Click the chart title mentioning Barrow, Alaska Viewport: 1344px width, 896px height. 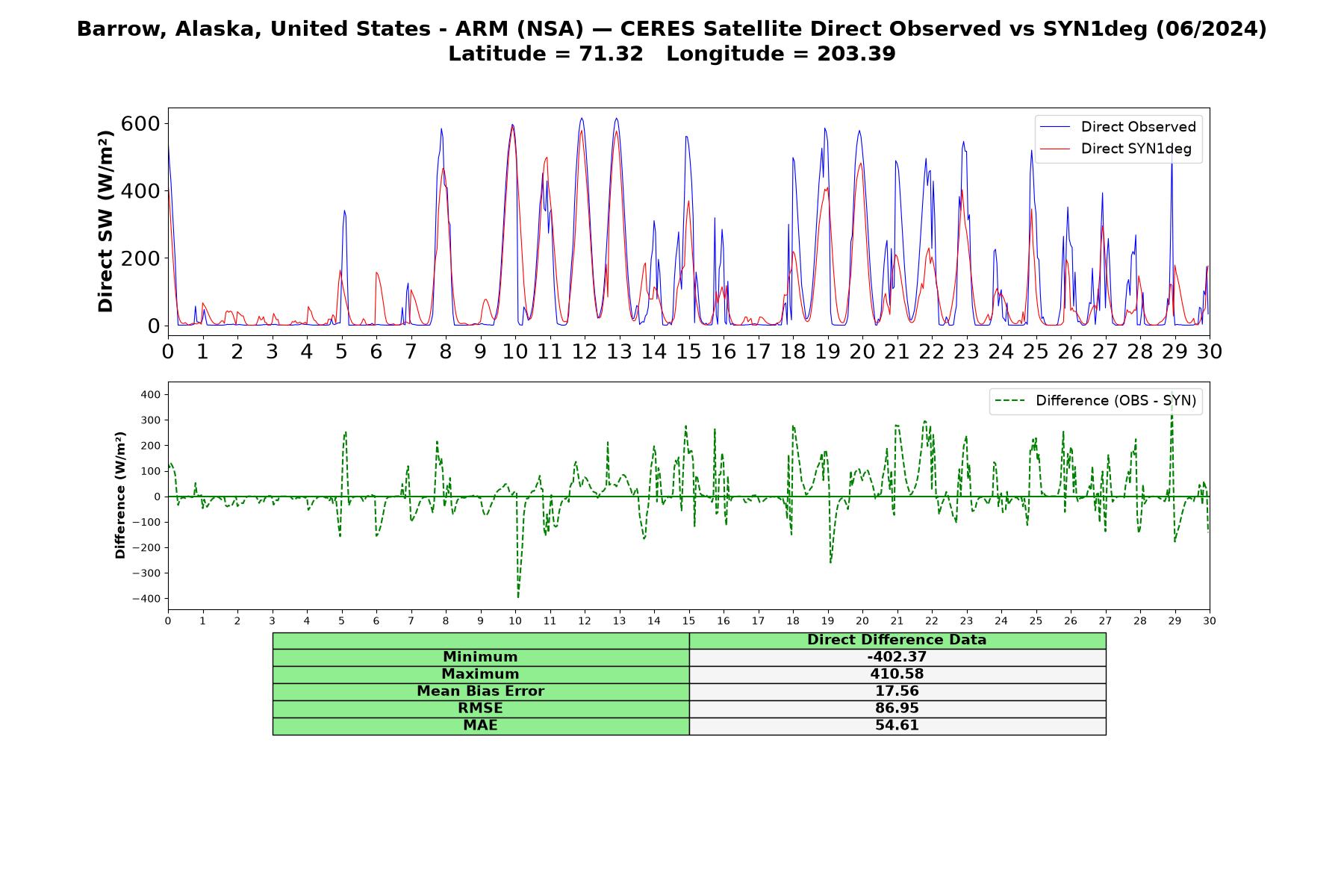tap(672, 29)
